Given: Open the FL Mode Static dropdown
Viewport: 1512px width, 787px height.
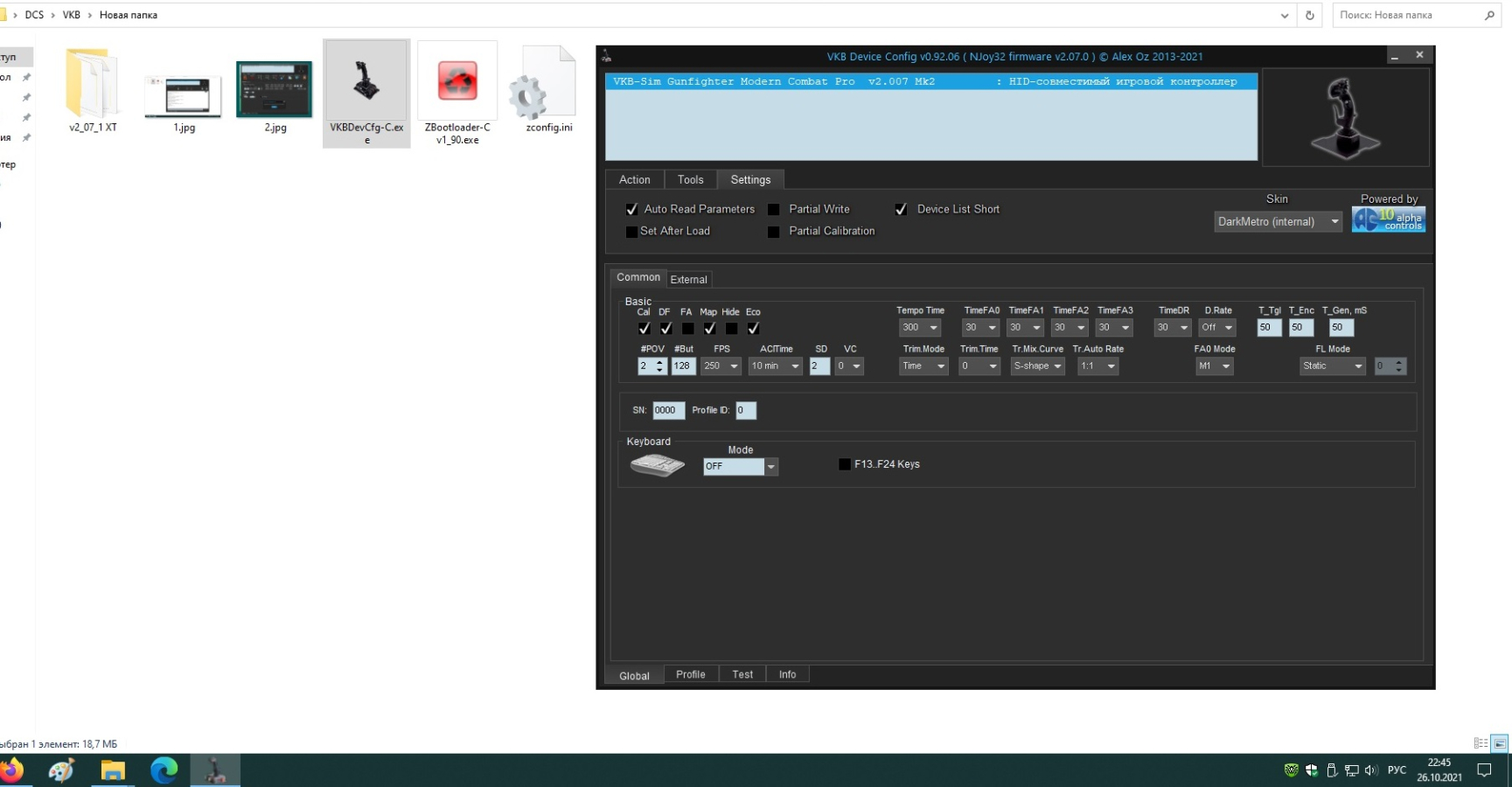Looking at the screenshot, I should [x=1333, y=366].
